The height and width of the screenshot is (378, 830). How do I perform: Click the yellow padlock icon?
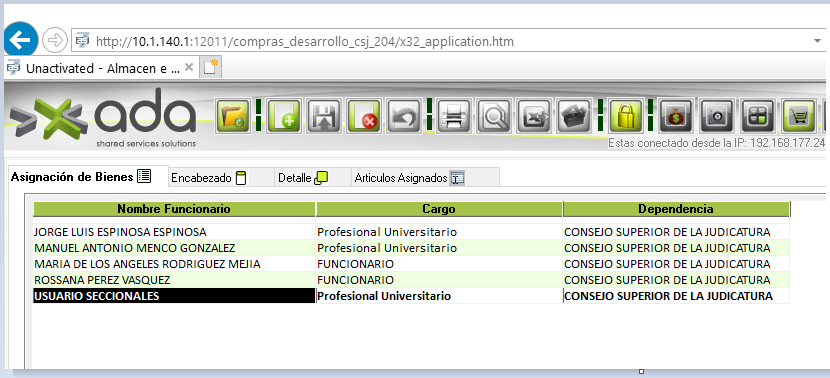[x=626, y=116]
